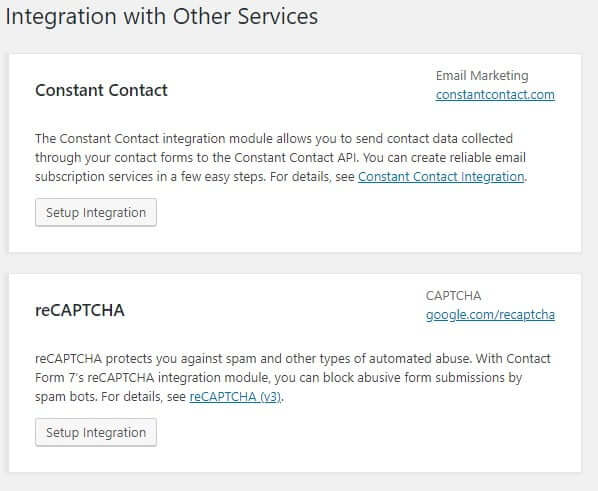Click the Email Marketing category label
598x491 pixels.
[x=482, y=76]
